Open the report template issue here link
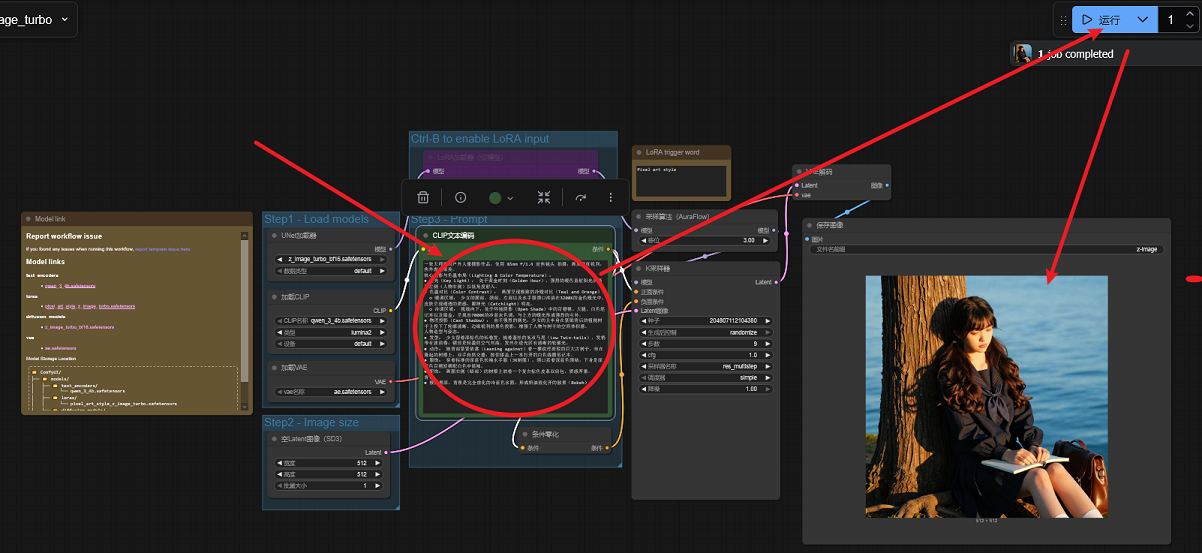1202x553 pixels. (x=162, y=248)
